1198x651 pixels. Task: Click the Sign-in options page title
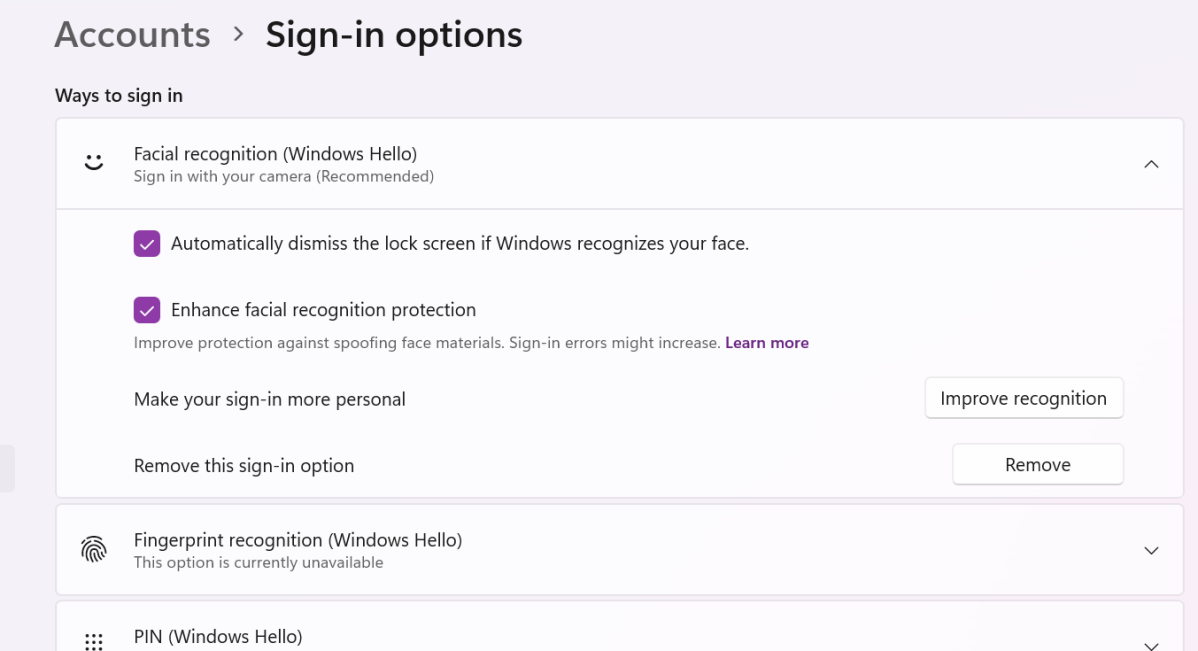click(x=394, y=35)
